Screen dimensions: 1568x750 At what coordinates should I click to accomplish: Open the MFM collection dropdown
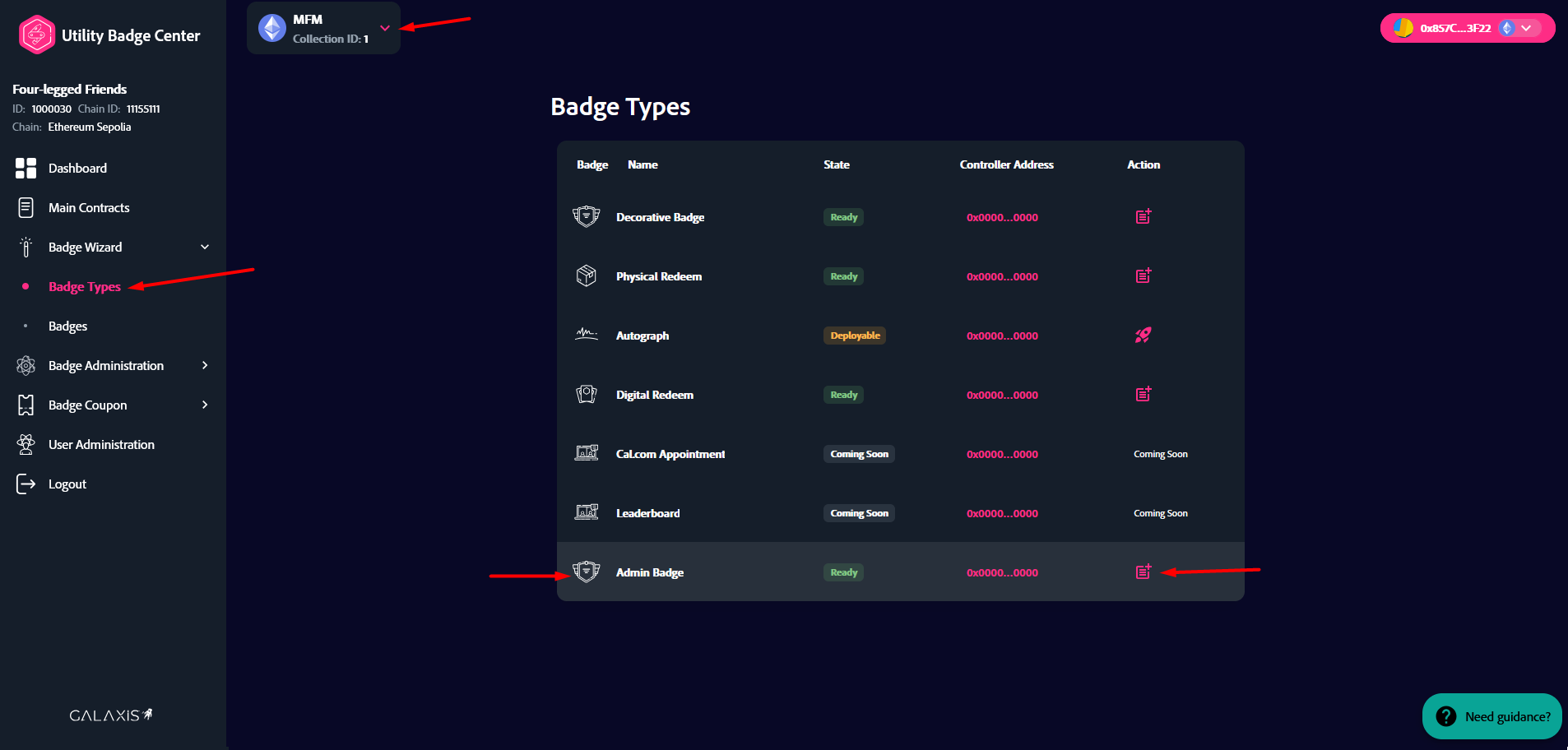(384, 28)
